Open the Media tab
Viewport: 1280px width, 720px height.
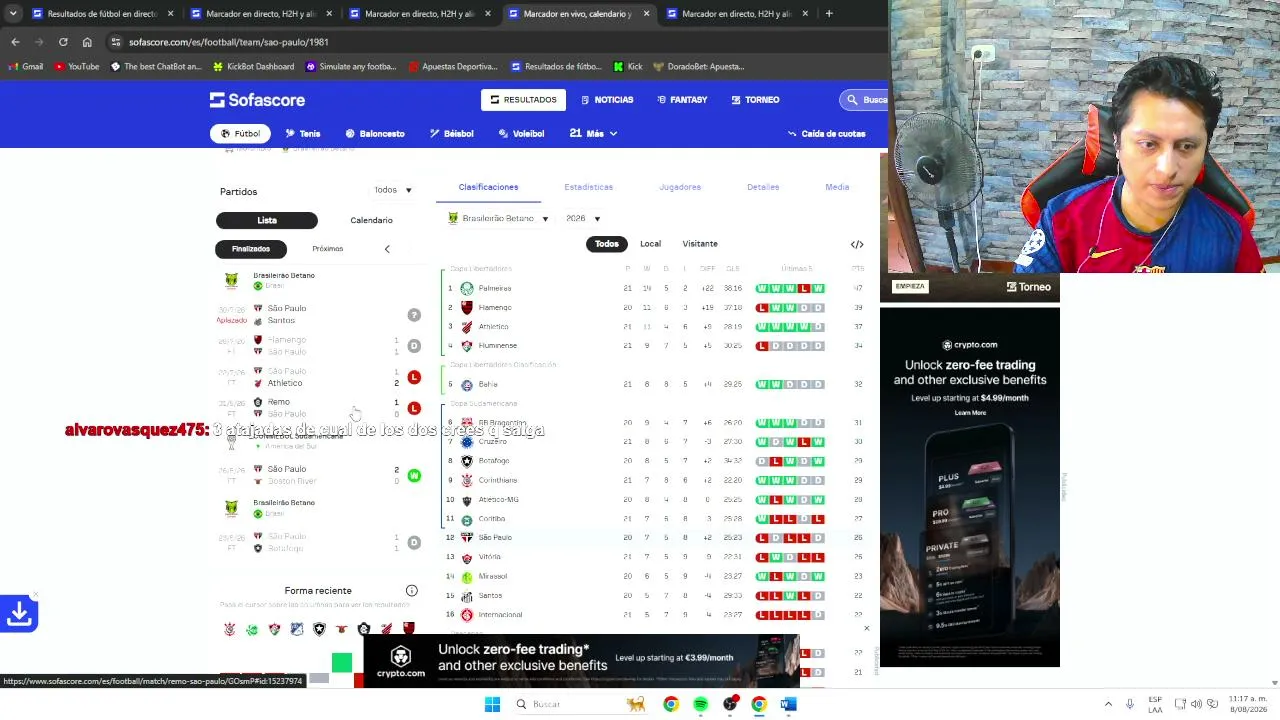[837, 187]
